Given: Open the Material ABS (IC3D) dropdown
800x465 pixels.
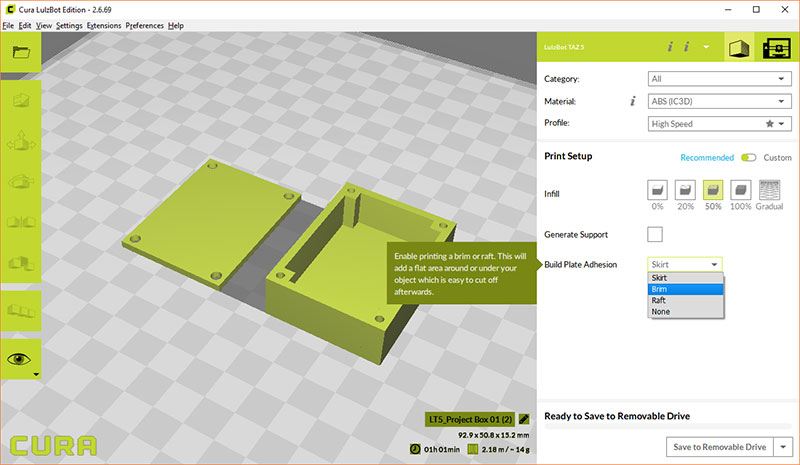Looking at the screenshot, I should point(719,101).
